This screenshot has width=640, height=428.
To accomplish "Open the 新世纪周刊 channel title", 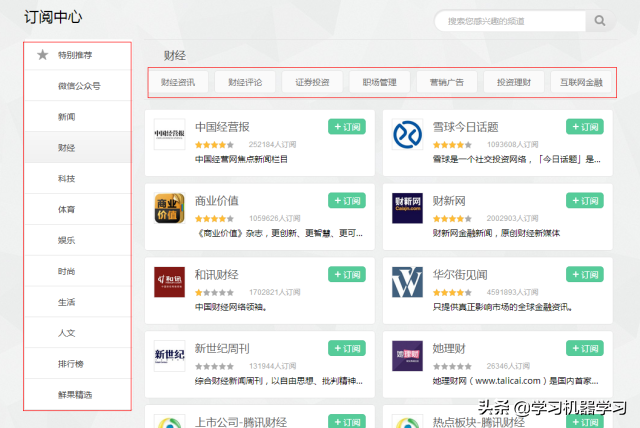I will (222, 348).
